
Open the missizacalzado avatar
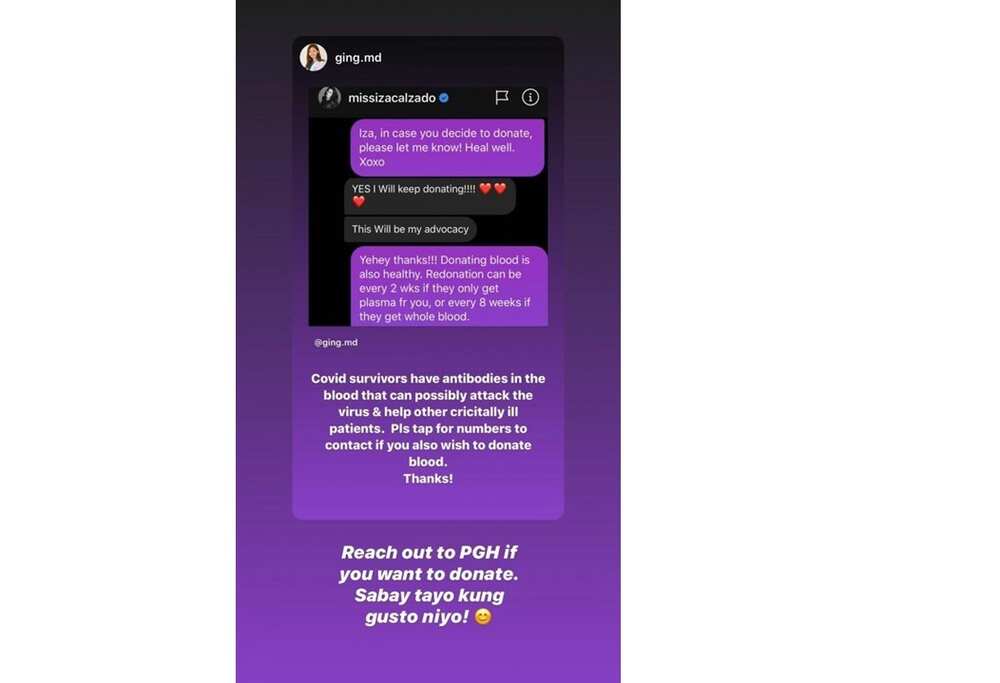click(329, 98)
